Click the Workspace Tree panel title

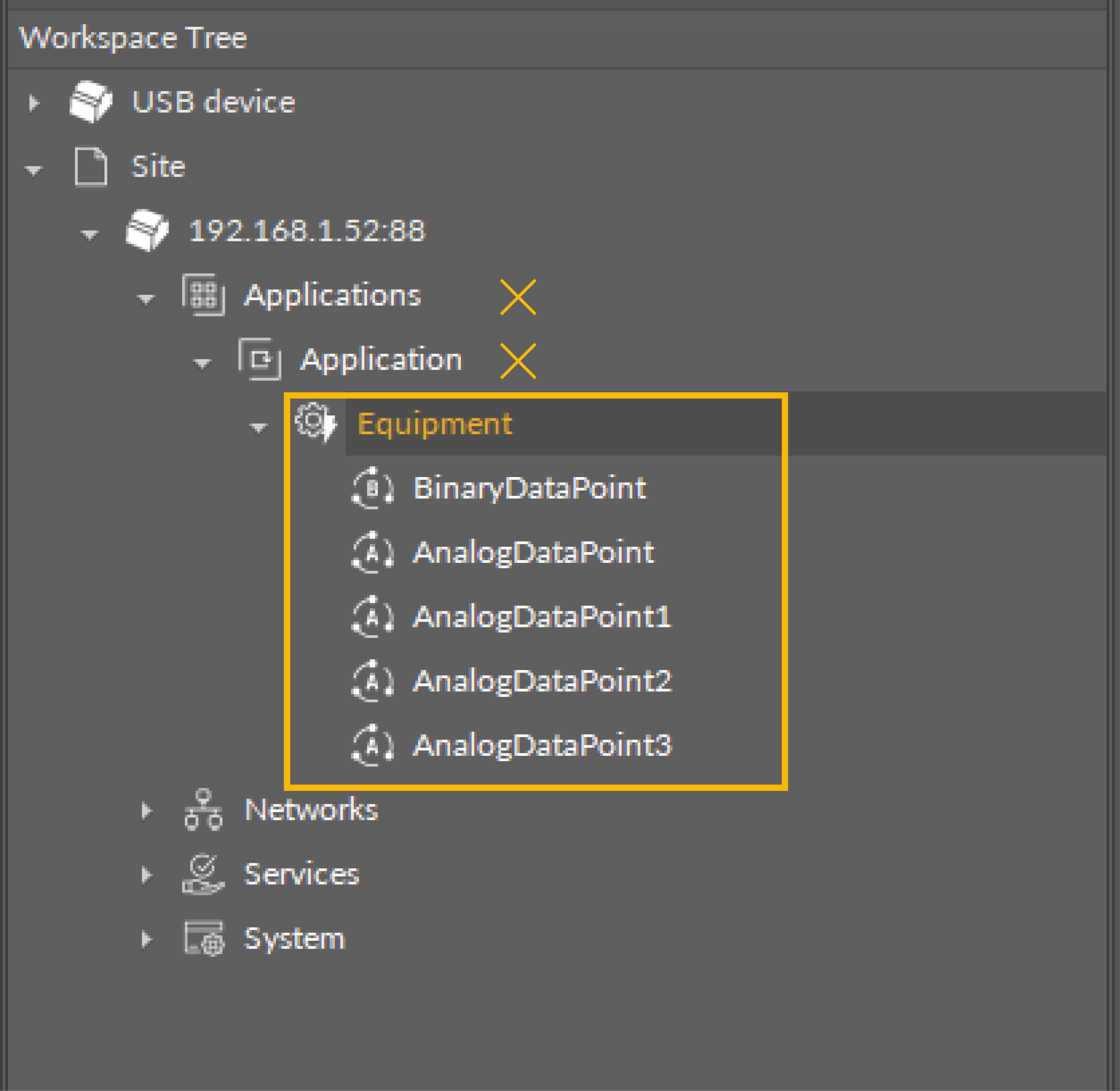point(133,38)
